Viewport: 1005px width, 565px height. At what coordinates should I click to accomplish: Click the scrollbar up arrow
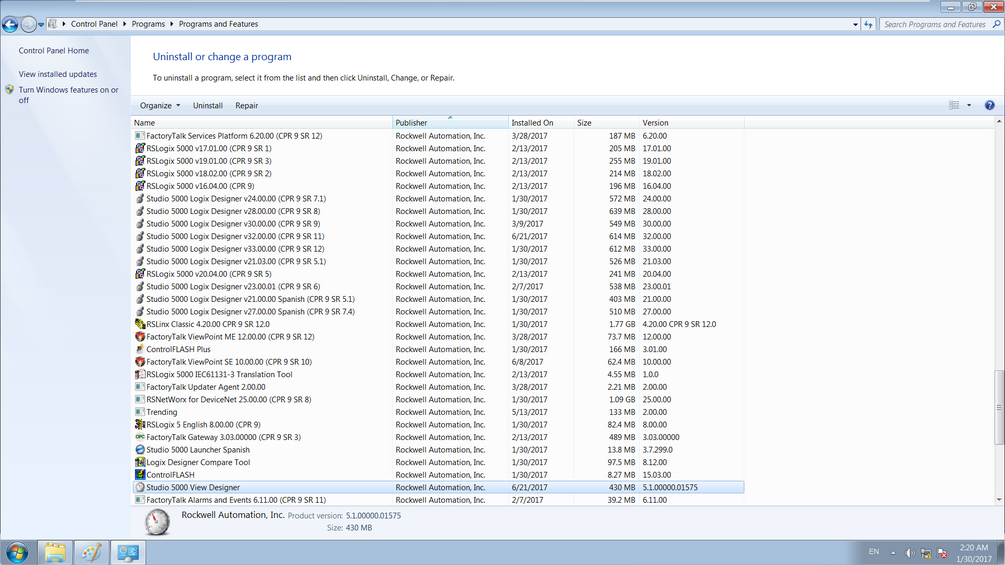point(999,122)
